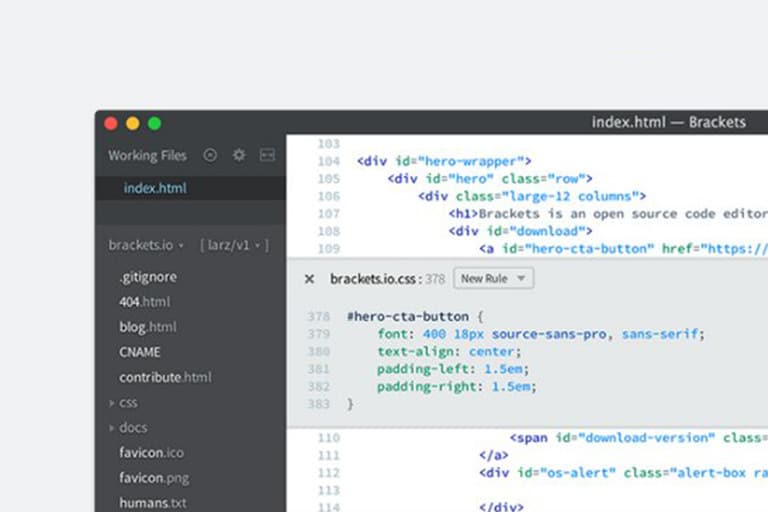Image resolution: width=768 pixels, height=512 pixels.
Task: Open the CNAME file
Action: pyautogui.click(x=140, y=352)
